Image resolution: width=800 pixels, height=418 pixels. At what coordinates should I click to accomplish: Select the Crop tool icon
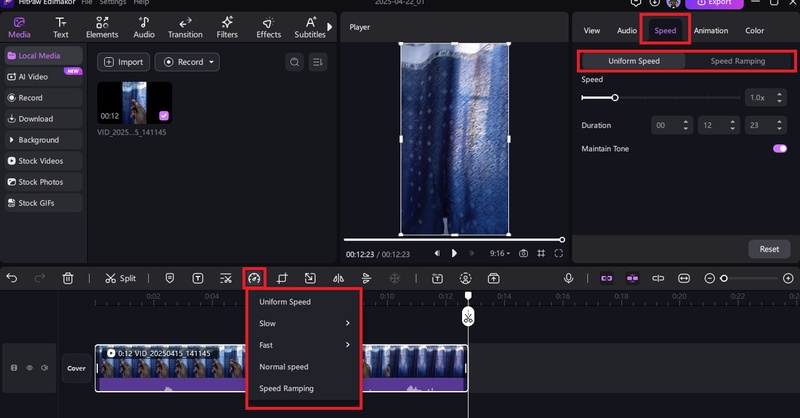(x=282, y=278)
